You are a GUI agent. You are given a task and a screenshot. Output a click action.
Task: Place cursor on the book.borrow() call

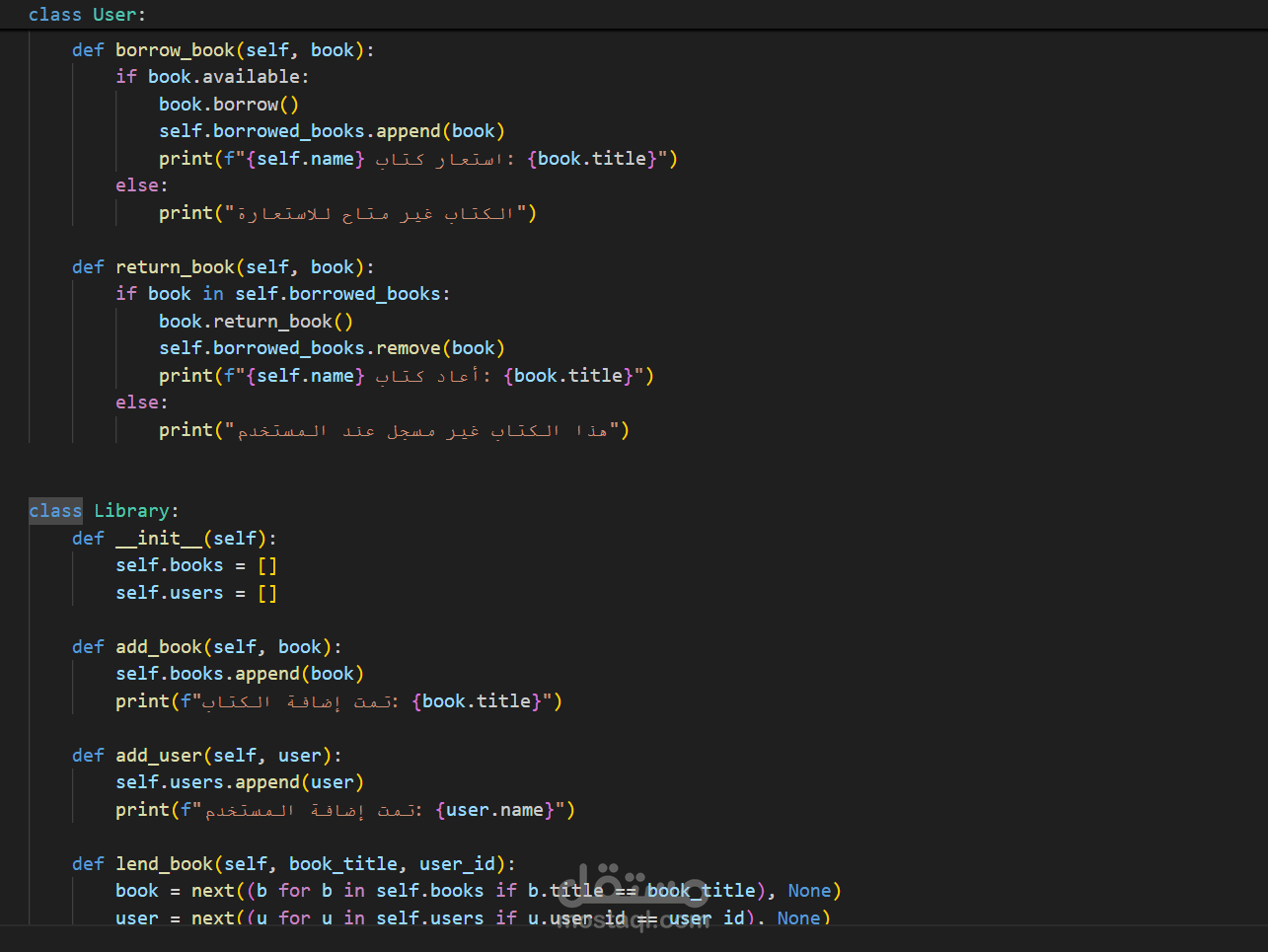point(229,103)
